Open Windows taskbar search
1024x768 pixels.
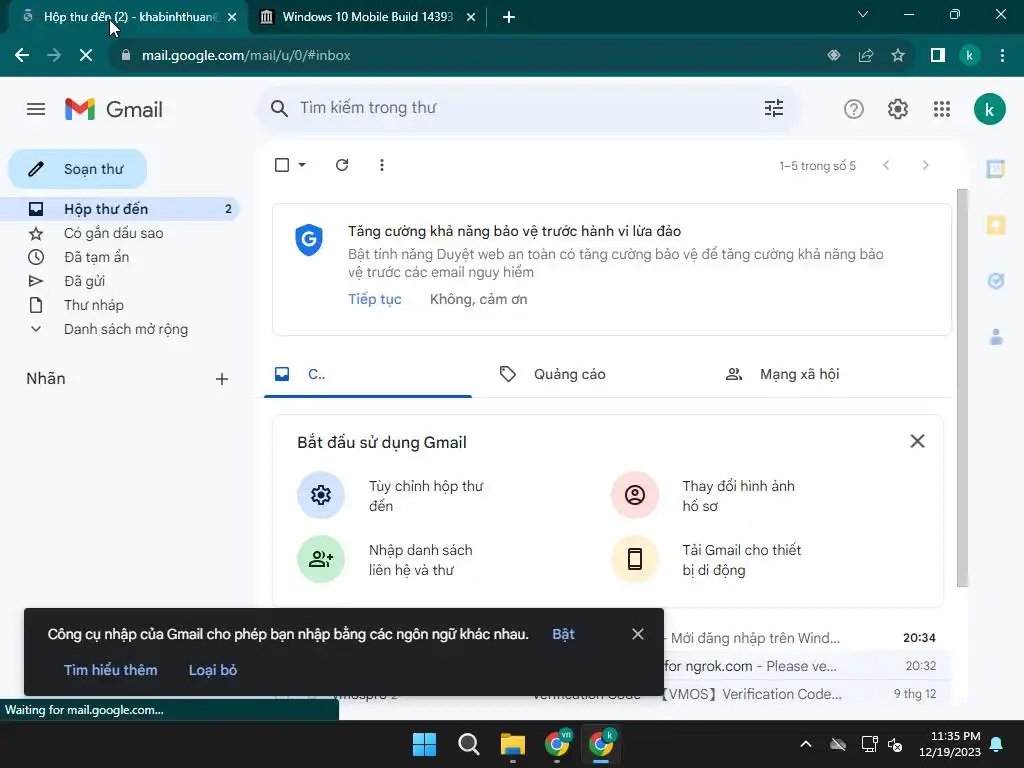(468, 744)
